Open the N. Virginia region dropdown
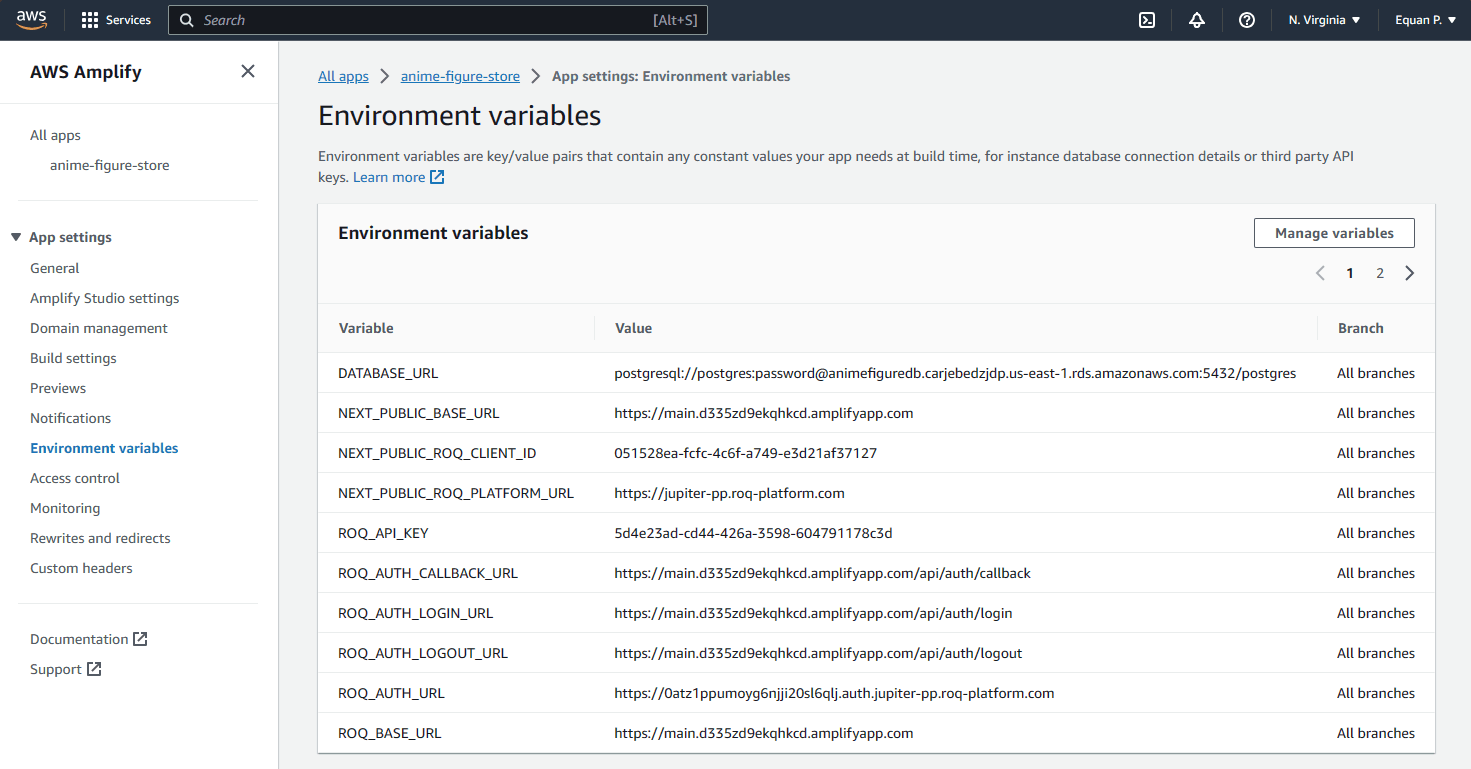This screenshot has height=769, width=1471. (1324, 20)
